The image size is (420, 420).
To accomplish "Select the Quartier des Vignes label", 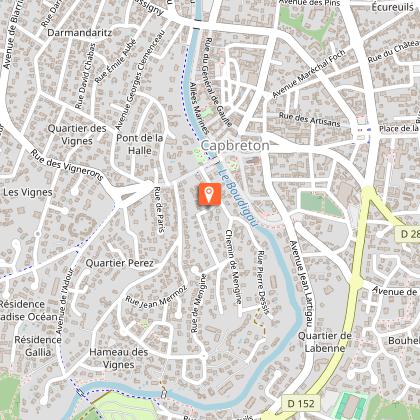I will [77, 135].
